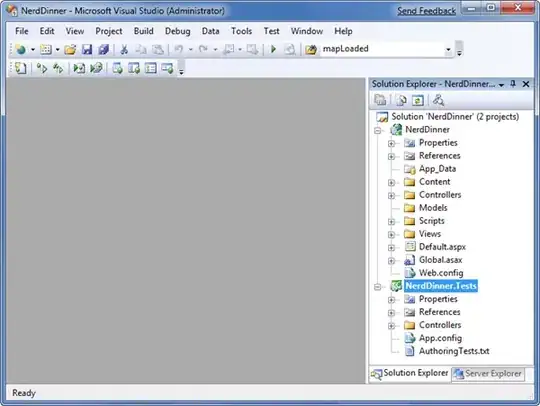
Task: Click Debug All Tests in Solution icon
Action: [x=96, y=68]
